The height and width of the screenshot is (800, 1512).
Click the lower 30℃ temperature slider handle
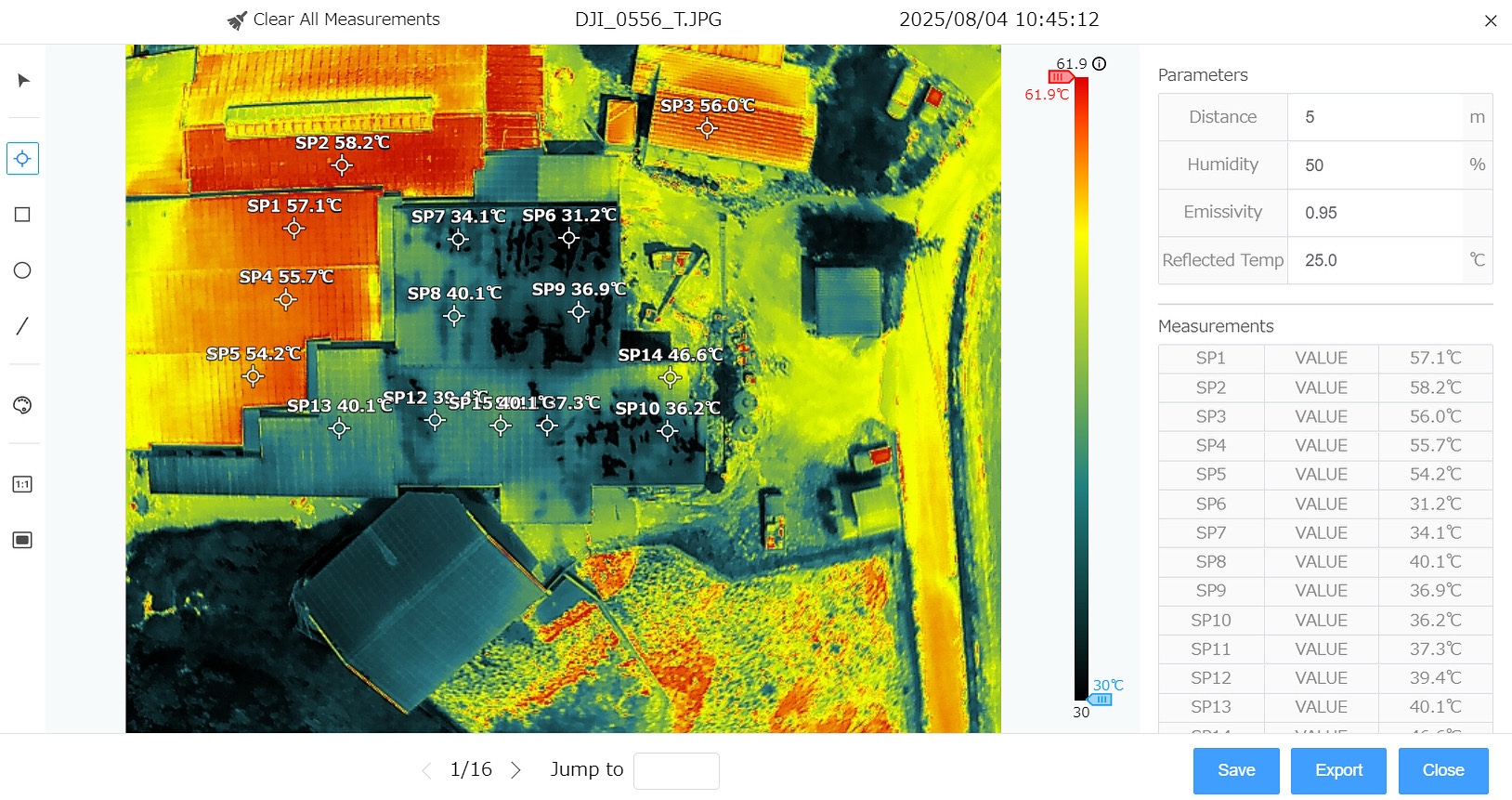point(1101,699)
